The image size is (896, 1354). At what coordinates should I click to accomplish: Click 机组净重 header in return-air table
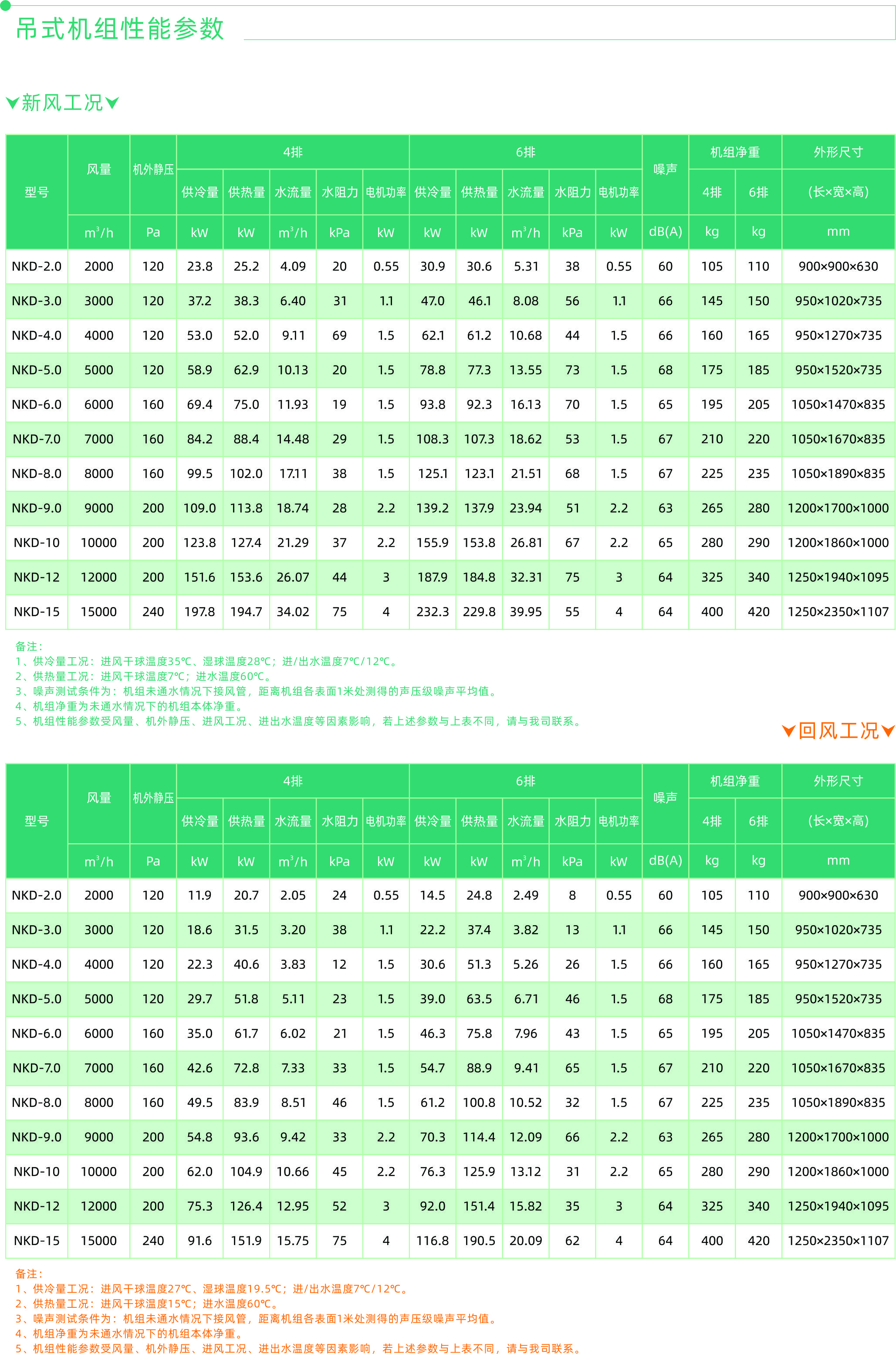(735, 781)
